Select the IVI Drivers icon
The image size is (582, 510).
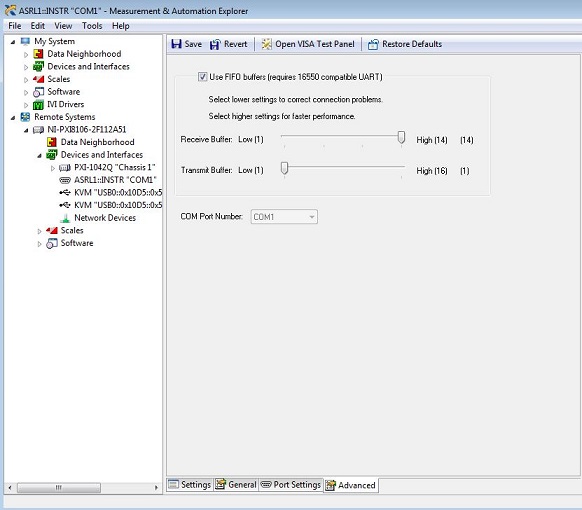(x=38, y=105)
